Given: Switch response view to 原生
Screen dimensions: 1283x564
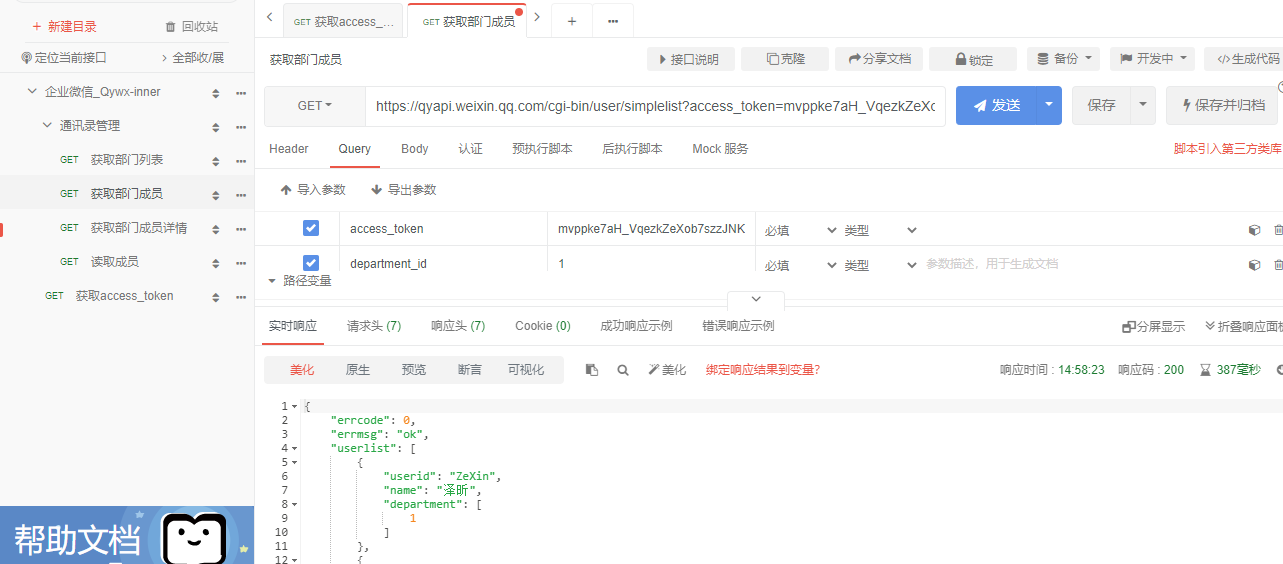Looking at the screenshot, I should coord(358,370).
